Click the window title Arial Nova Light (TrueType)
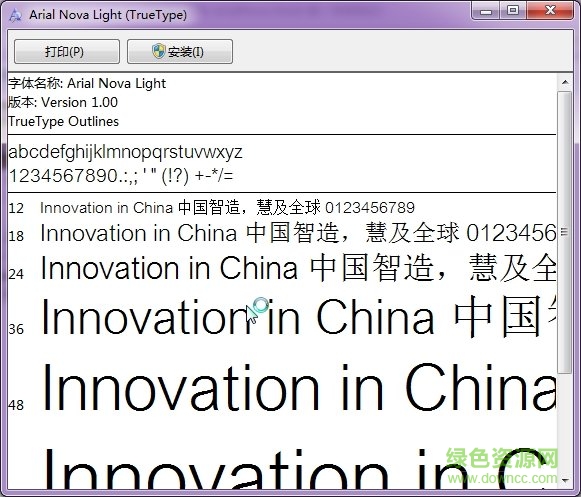The width and height of the screenshot is (581, 497). click(x=108, y=15)
